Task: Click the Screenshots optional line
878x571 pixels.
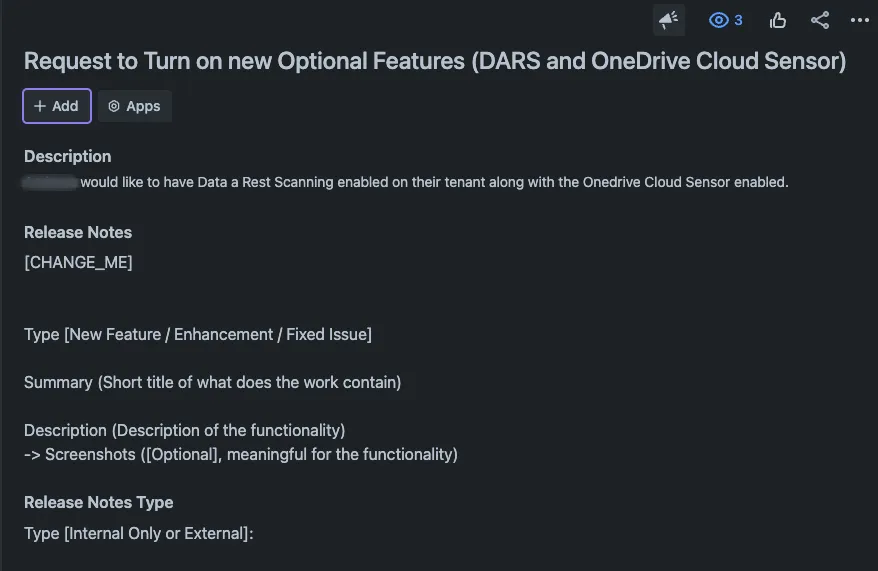Action: [241, 454]
